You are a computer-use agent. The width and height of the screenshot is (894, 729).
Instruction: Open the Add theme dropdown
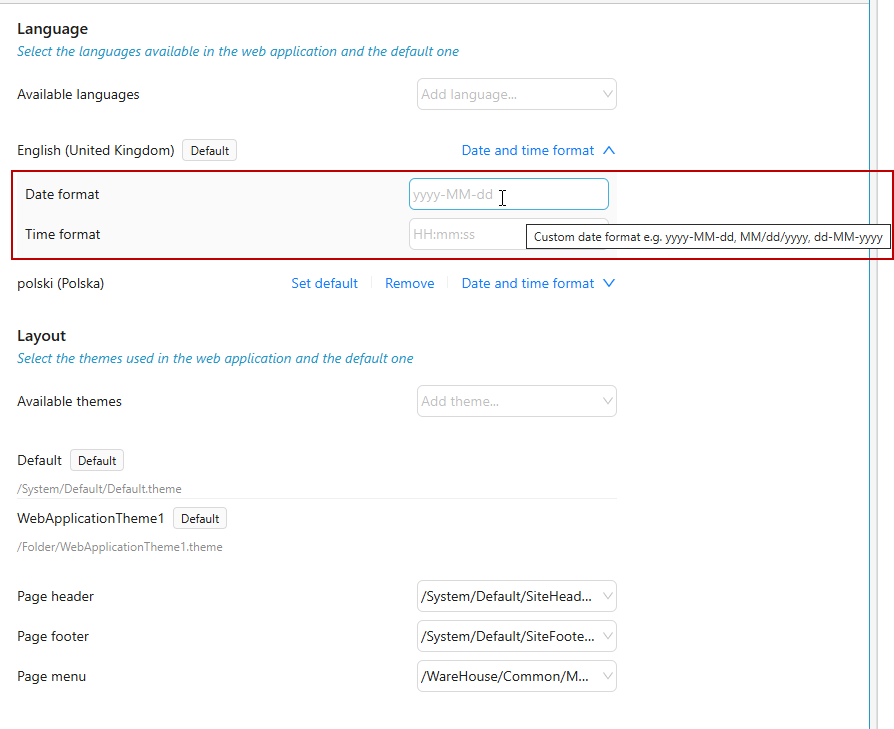coord(517,401)
